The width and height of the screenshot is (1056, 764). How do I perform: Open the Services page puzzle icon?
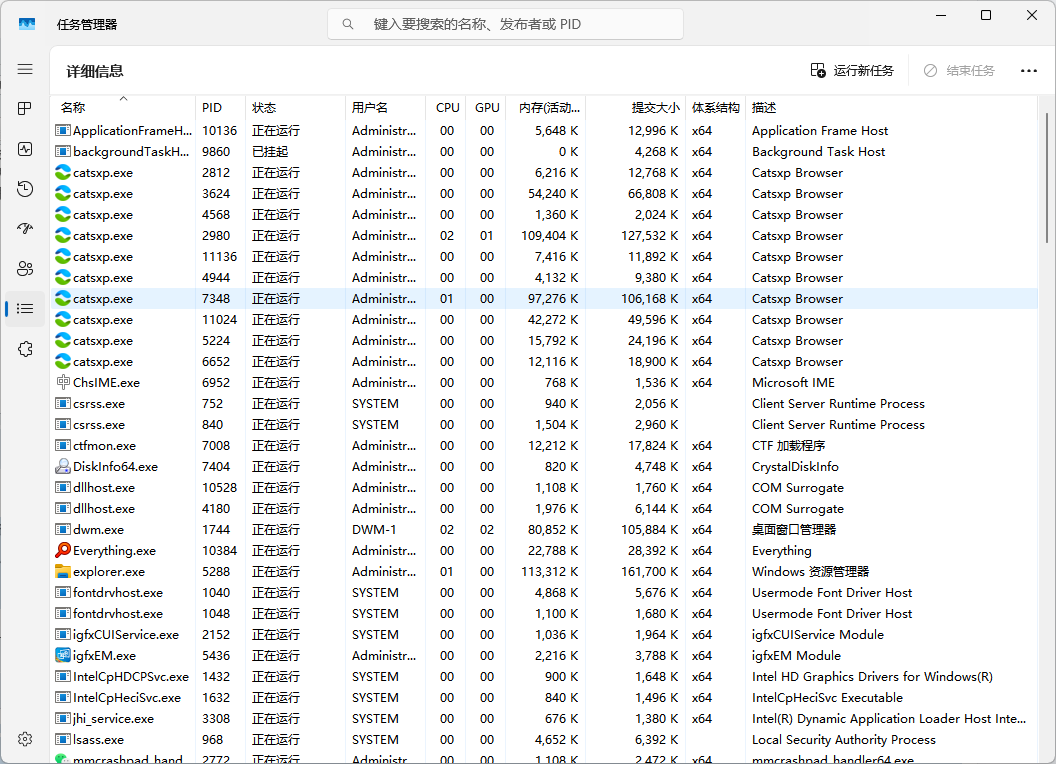pyautogui.click(x=25, y=349)
